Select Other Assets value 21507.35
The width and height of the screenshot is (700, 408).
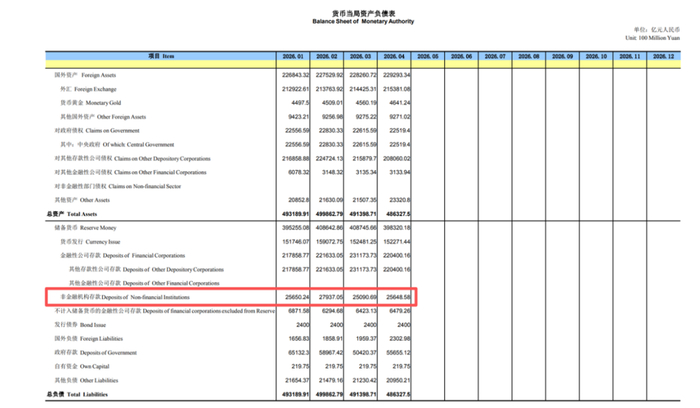[365, 200]
